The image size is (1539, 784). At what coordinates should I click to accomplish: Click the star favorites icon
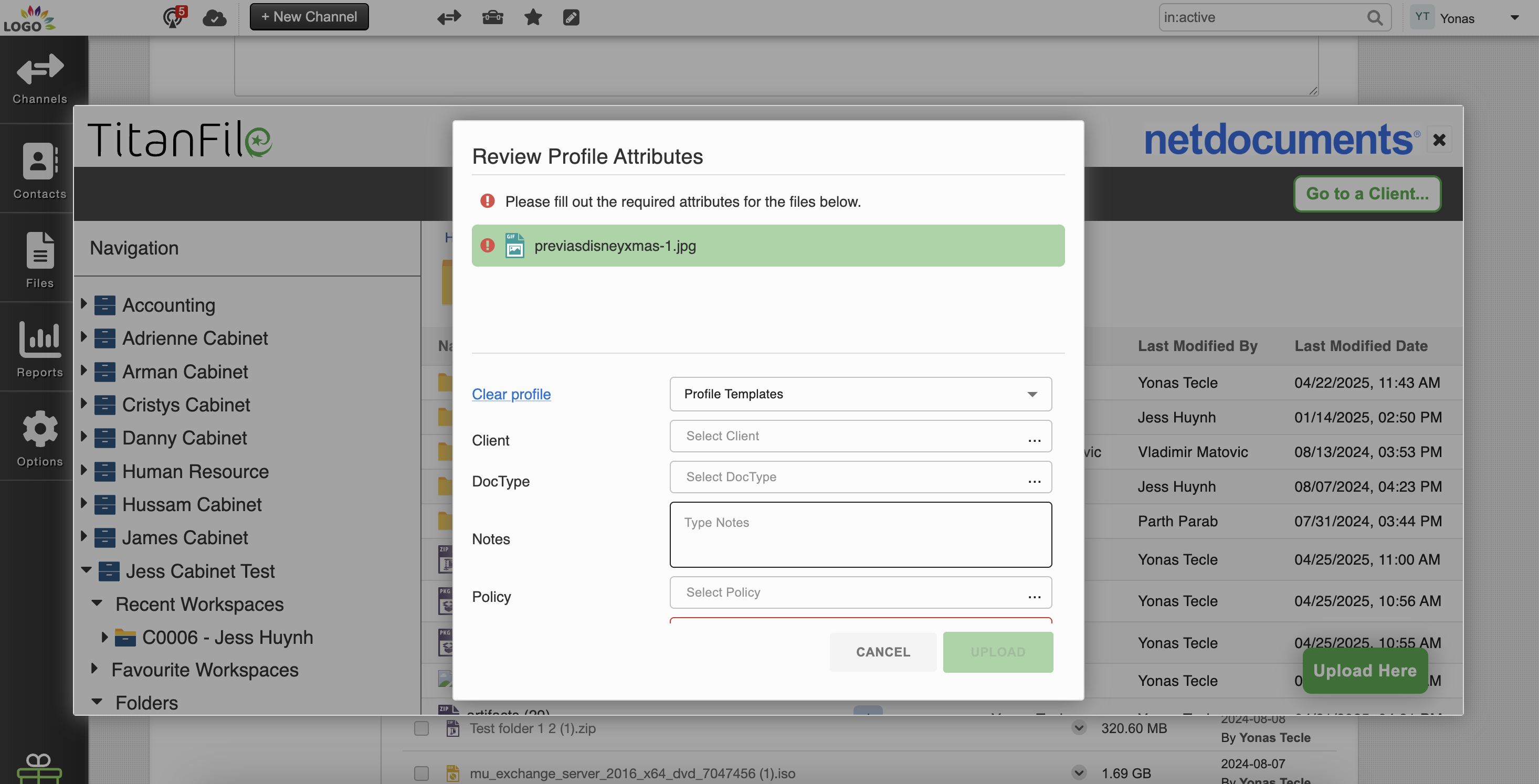coord(533,17)
